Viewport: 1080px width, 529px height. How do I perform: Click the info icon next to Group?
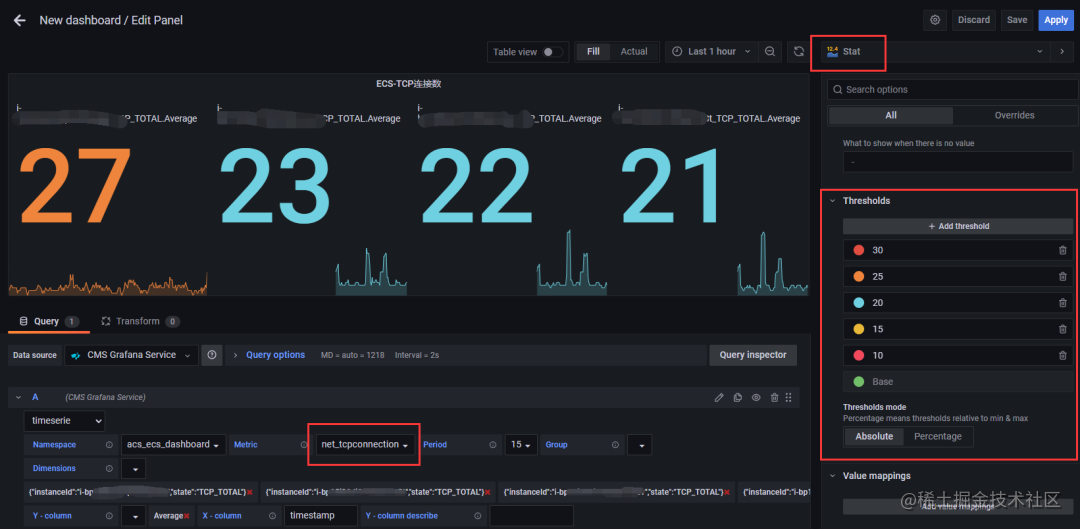(615, 445)
